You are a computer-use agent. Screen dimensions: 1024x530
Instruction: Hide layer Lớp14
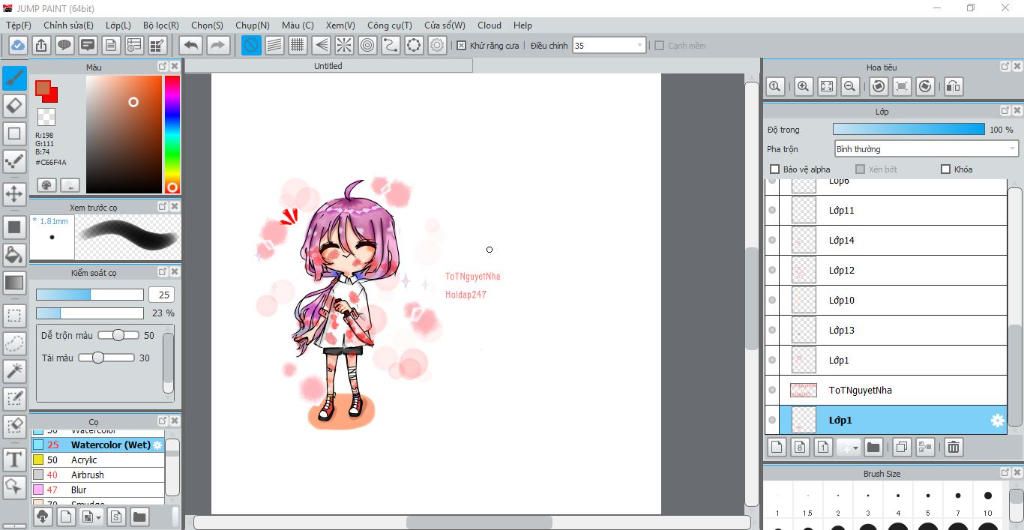(x=772, y=240)
